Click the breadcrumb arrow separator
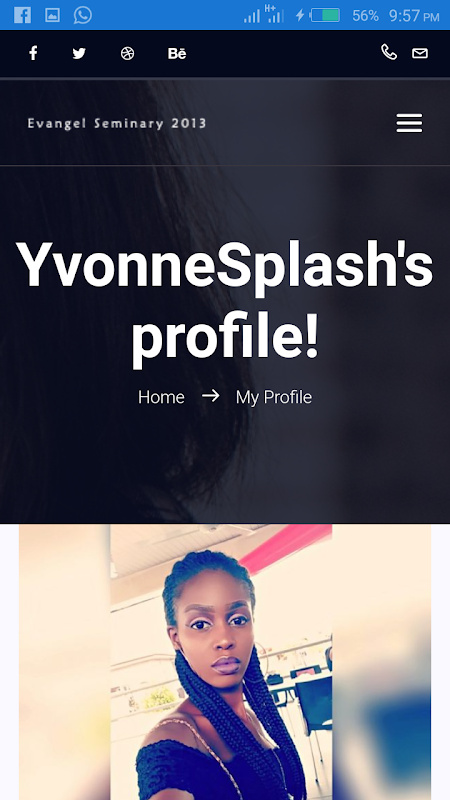 (211, 395)
